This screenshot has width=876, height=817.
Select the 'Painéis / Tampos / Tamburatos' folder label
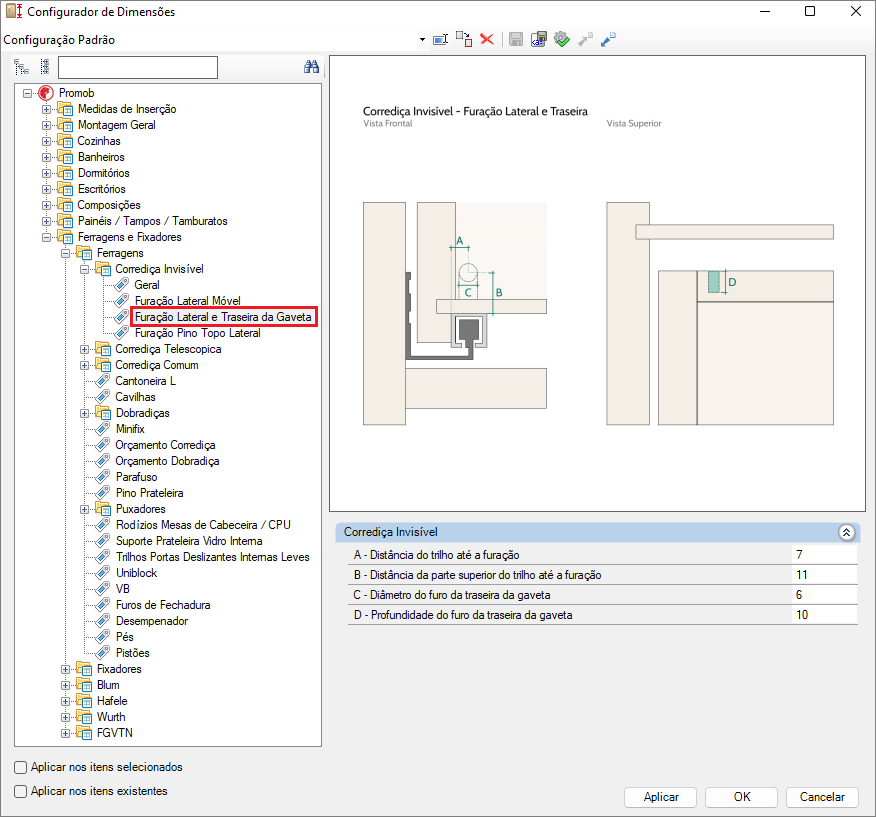pyautogui.click(x=153, y=221)
